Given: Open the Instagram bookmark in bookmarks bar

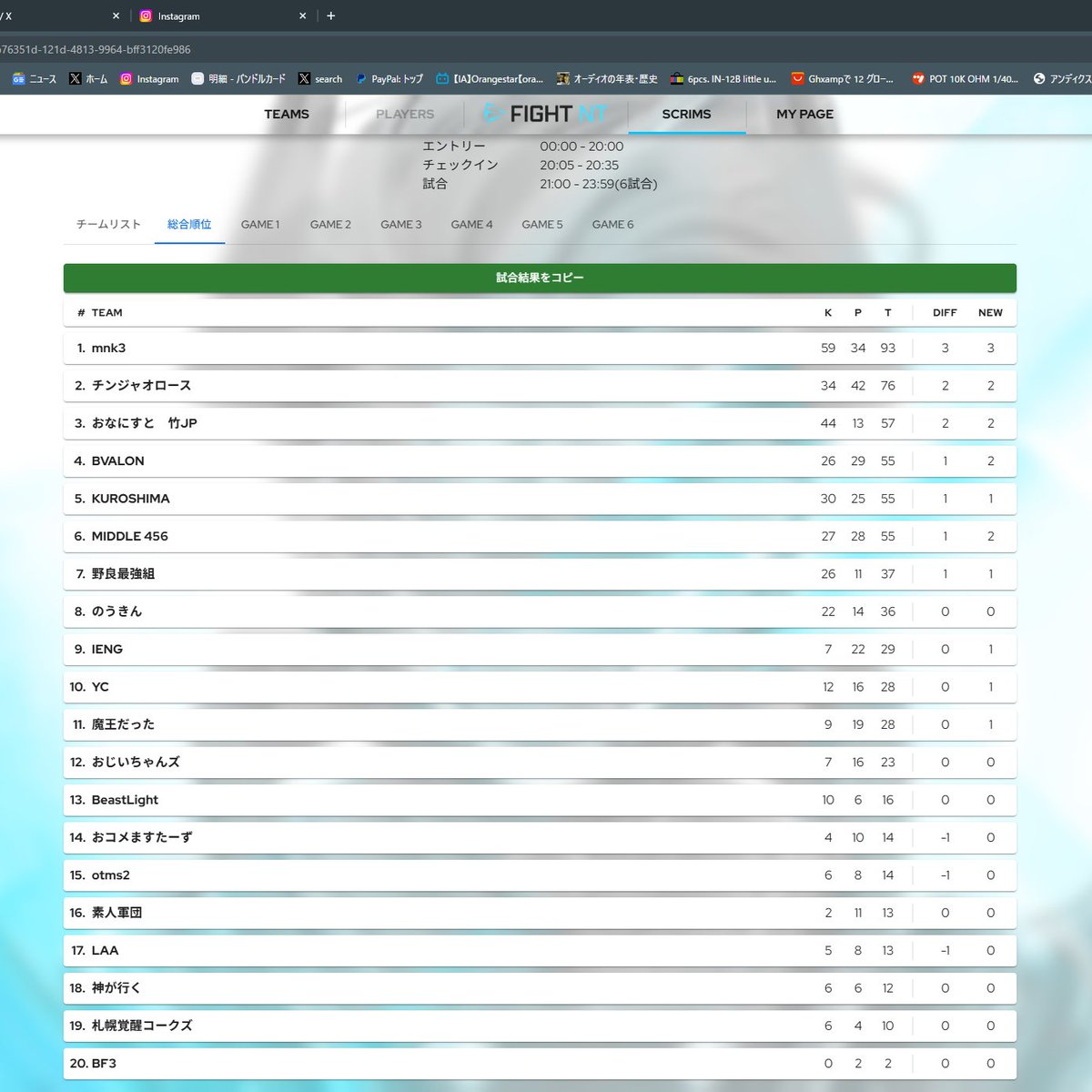Looking at the screenshot, I should click(149, 79).
